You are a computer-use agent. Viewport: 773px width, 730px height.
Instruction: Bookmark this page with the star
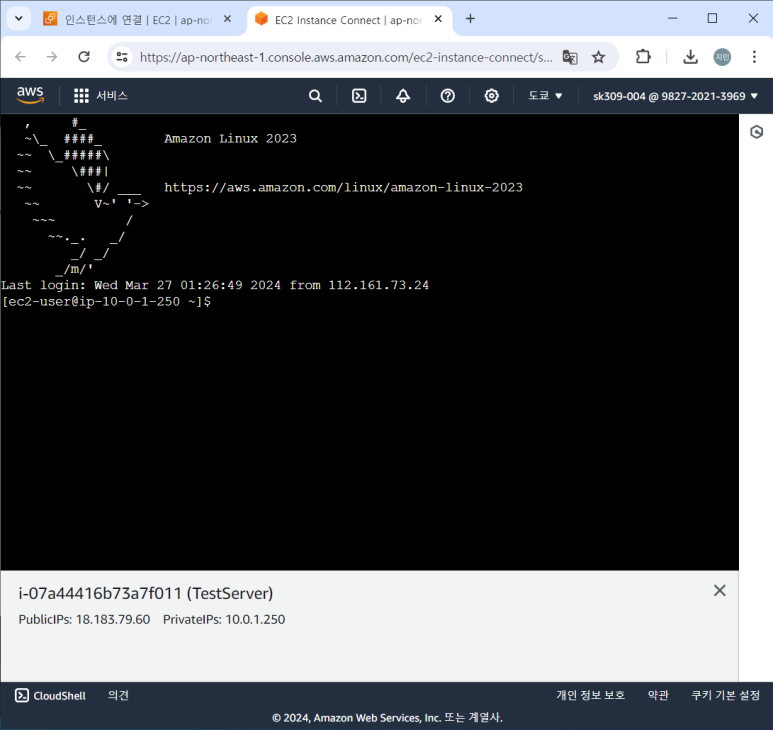click(598, 57)
